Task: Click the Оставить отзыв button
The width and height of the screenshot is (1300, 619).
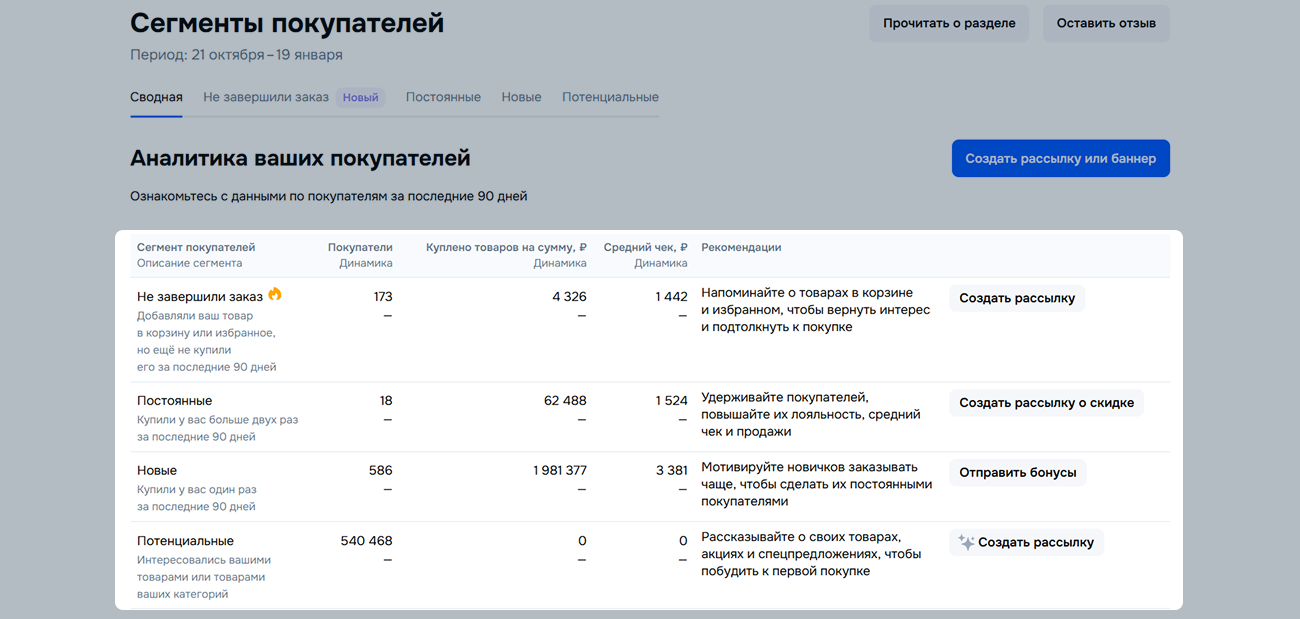Action: 1106,23
